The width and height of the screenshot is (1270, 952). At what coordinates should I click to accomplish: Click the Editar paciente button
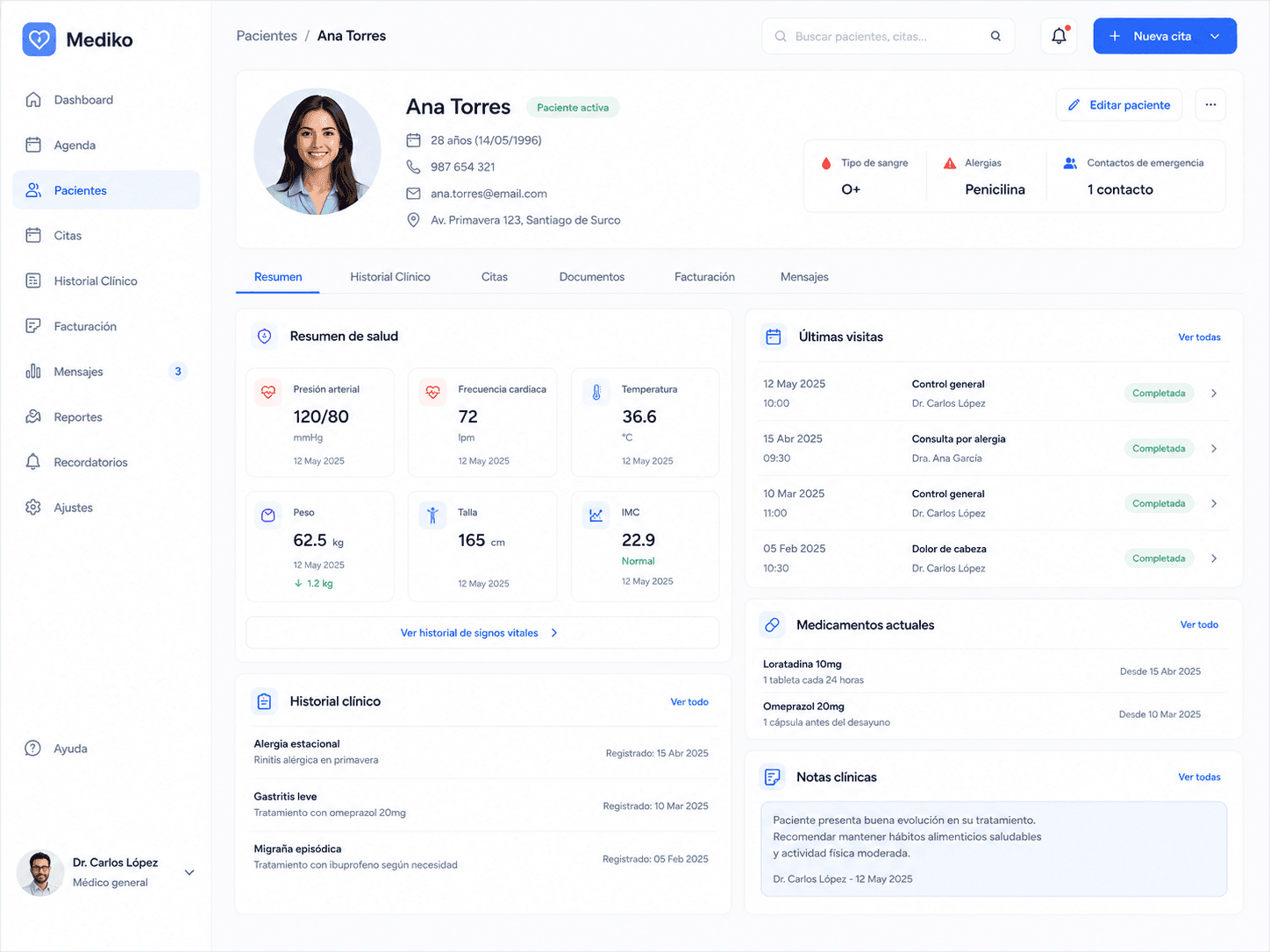click(1119, 104)
